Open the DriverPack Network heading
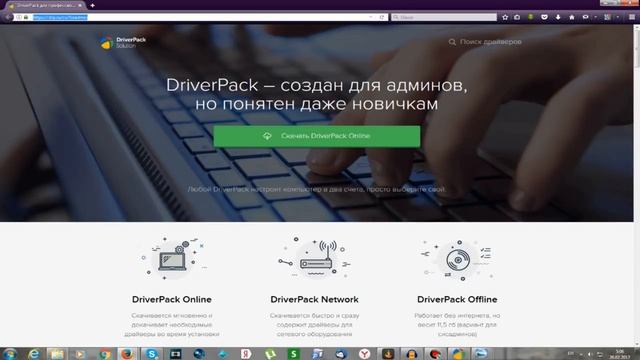This screenshot has height=360, width=640. [314, 299]
